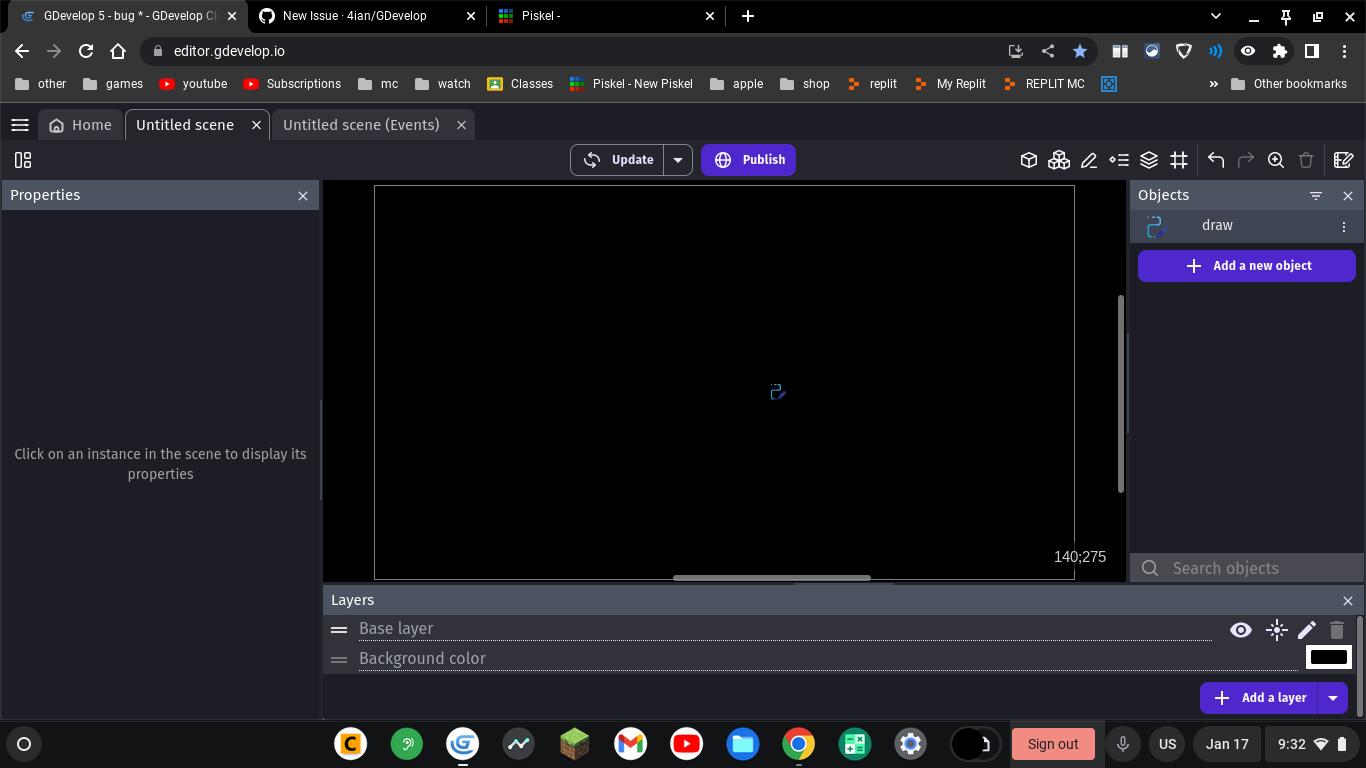Hide the Base layer using its eye icon
Screen dimensions: 1366x768
(1241, 630)
